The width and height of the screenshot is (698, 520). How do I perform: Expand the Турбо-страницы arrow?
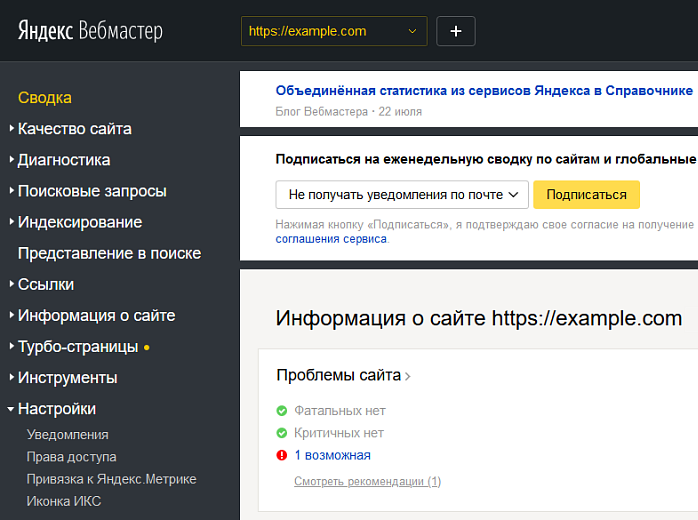(x=12, y=346)
